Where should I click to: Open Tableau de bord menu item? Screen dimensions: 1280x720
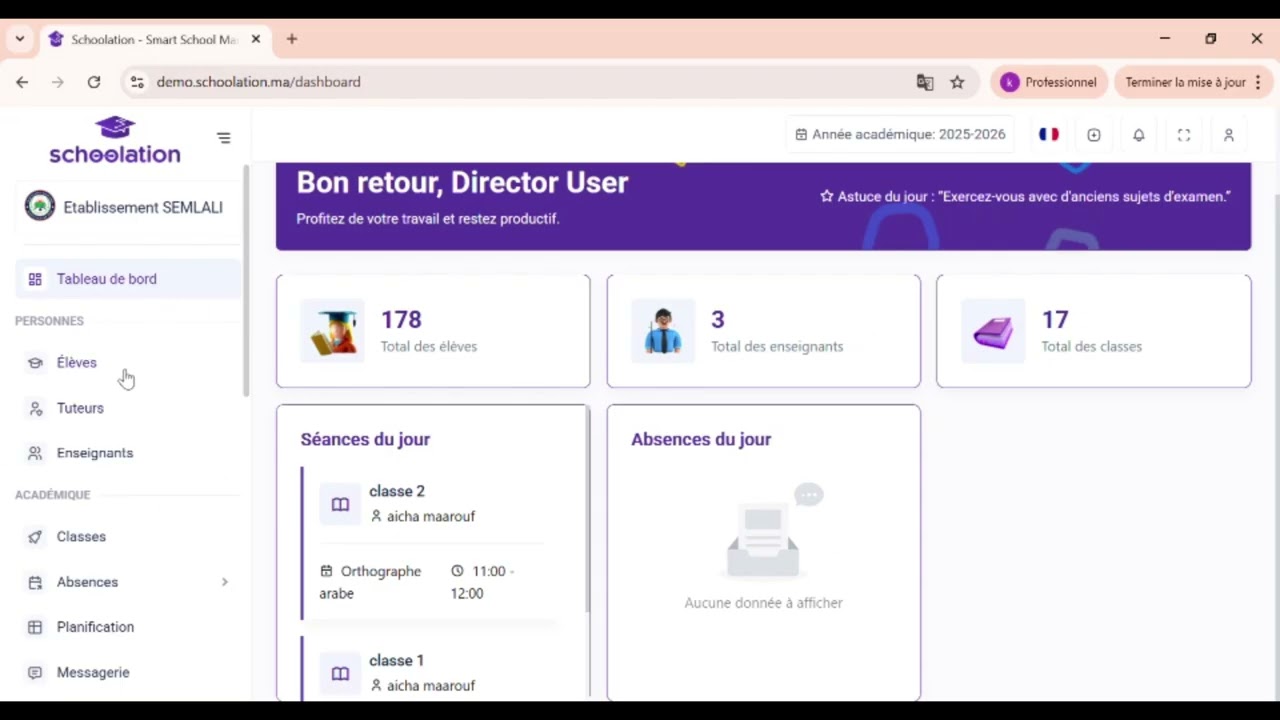point(128,279)
